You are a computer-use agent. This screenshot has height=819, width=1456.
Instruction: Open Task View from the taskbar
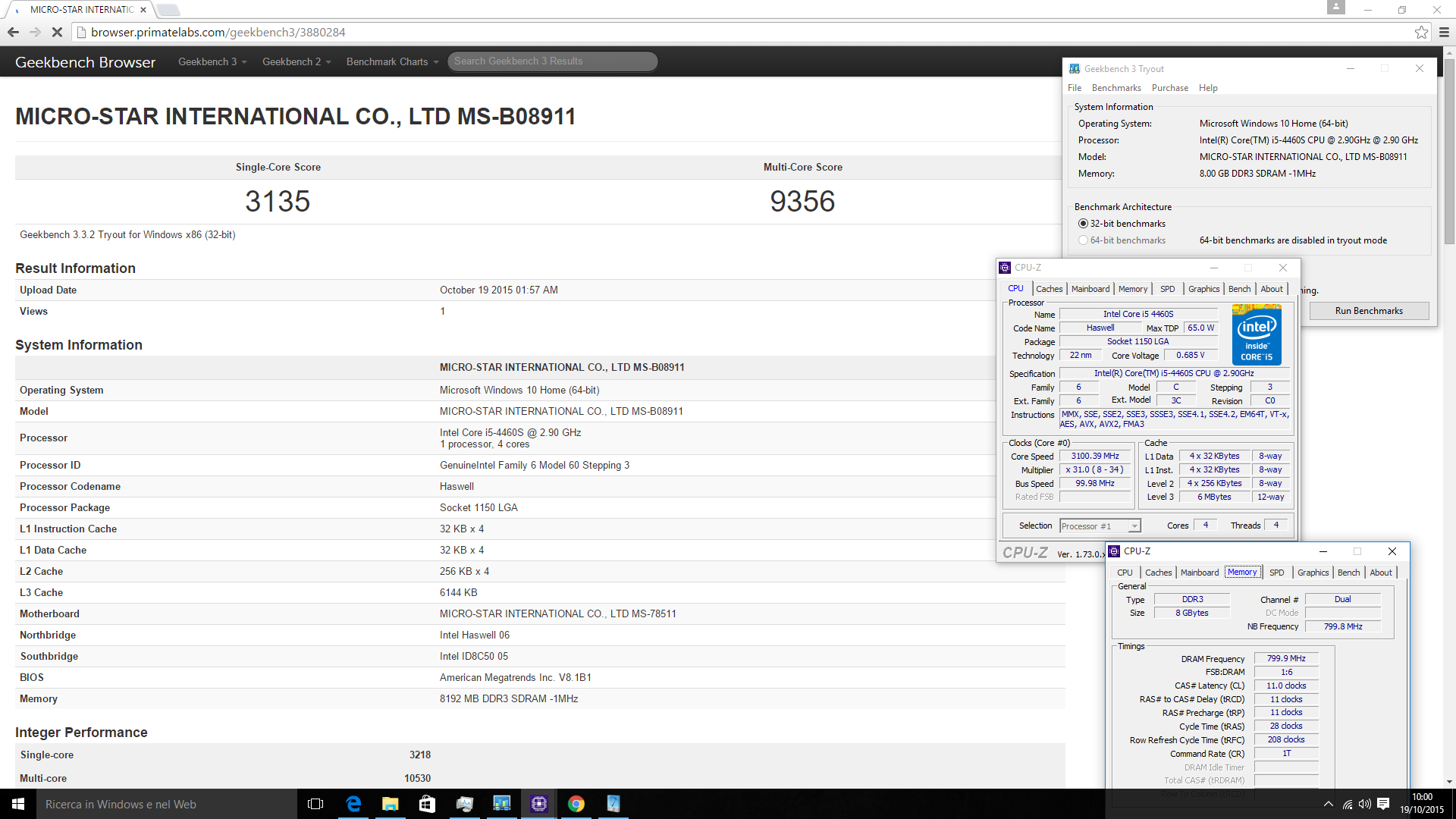(x=315, y=804)
